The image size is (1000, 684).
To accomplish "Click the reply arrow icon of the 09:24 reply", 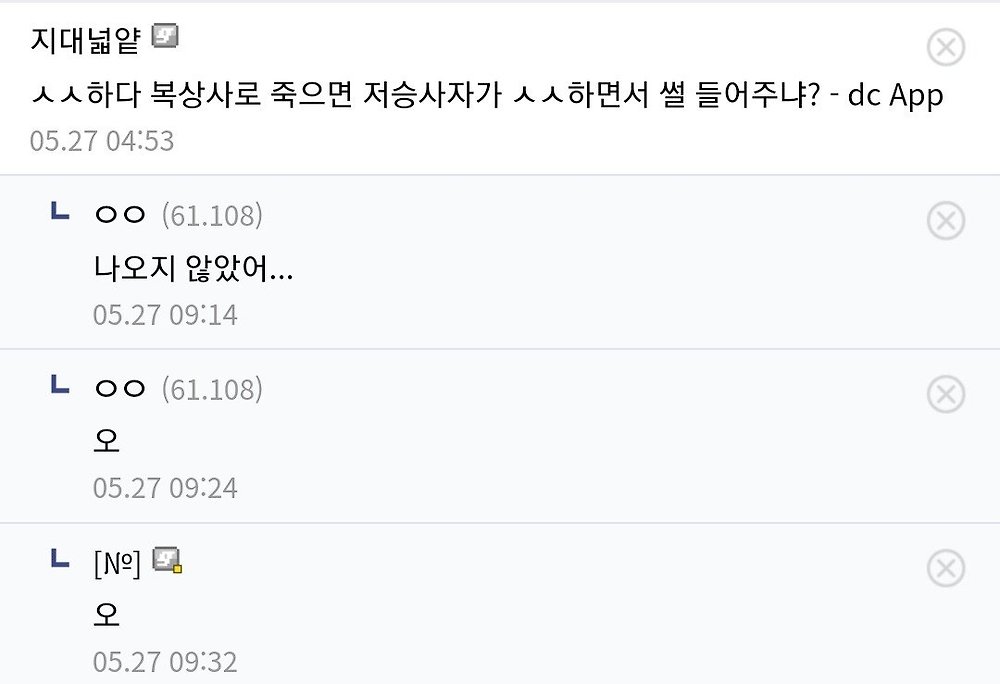I will tap(60, 384).
